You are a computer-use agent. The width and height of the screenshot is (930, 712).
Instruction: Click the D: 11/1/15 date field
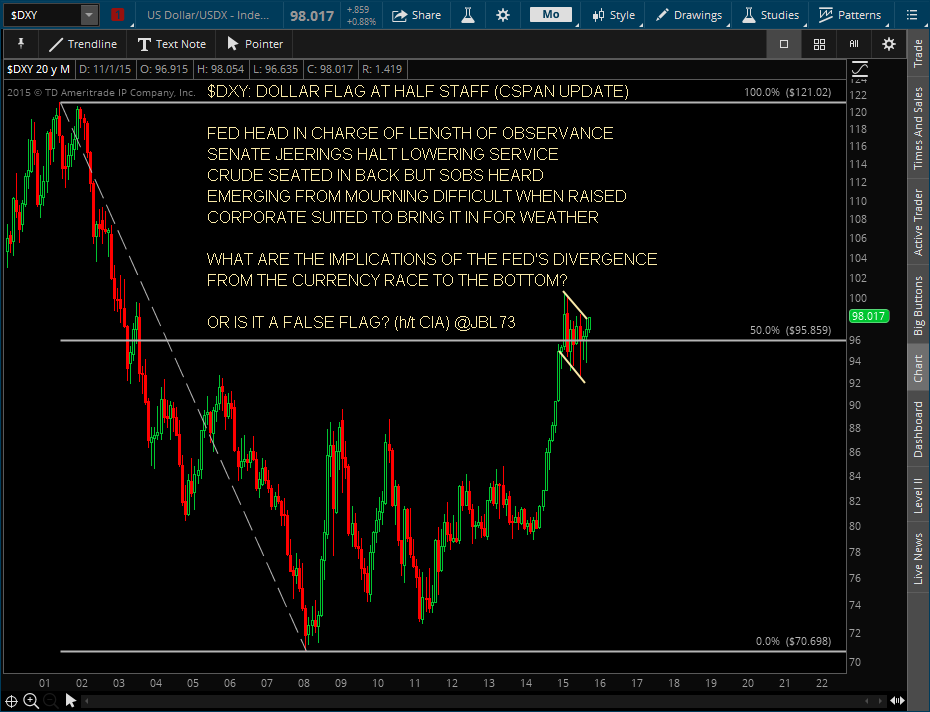click(x=105, y=69)
